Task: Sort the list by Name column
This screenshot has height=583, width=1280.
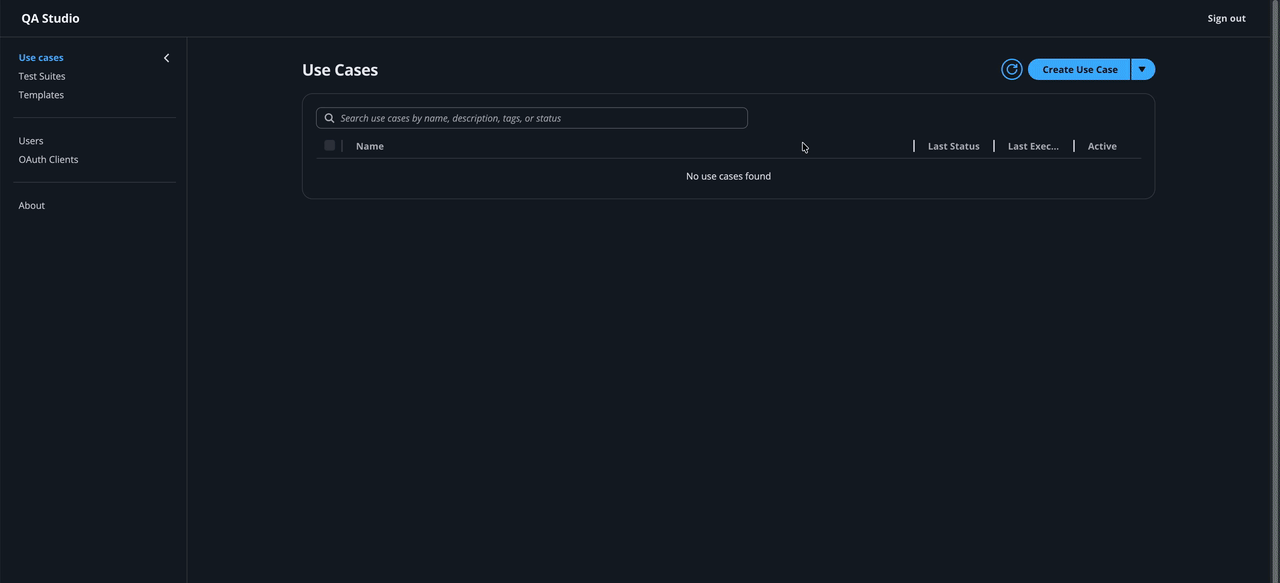Action: (370, 145)
